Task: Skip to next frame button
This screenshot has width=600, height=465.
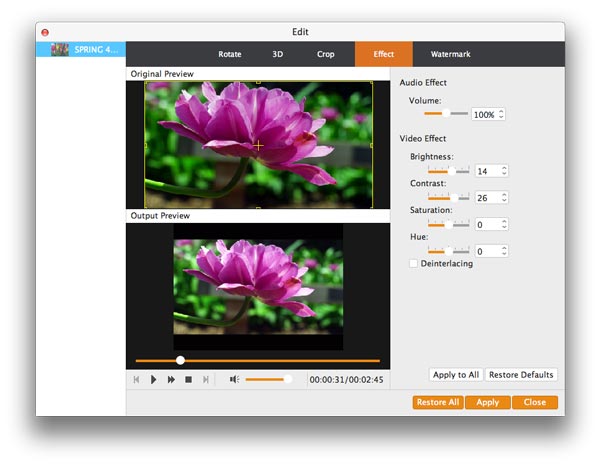Action: [x=205, y=379]
